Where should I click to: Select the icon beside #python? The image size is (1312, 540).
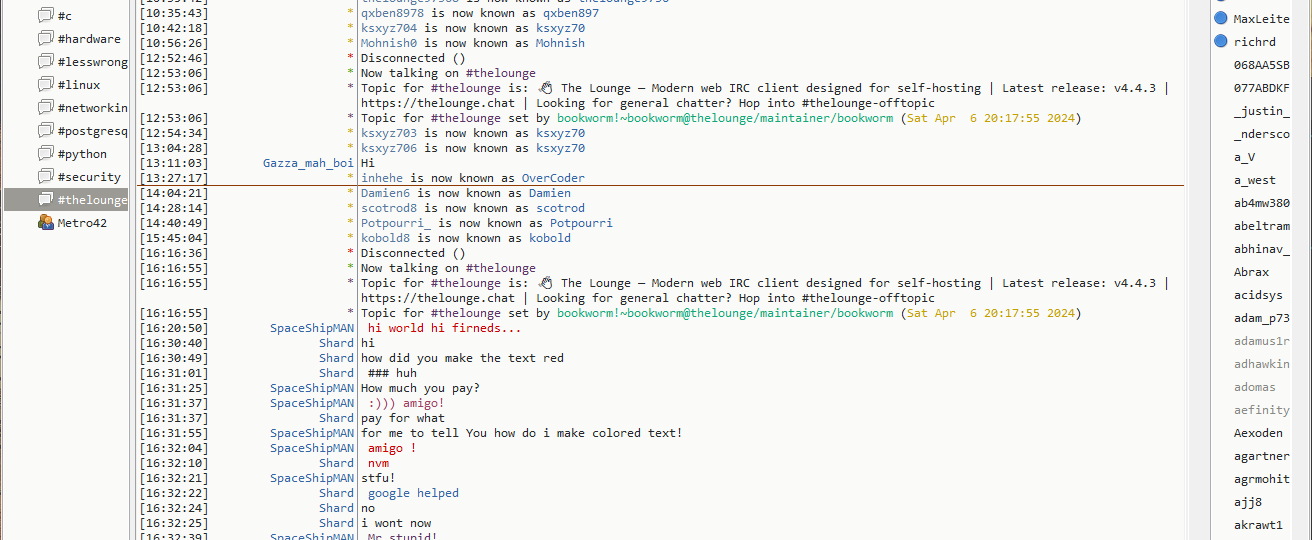pyautogui.click(x=45, y=153)
